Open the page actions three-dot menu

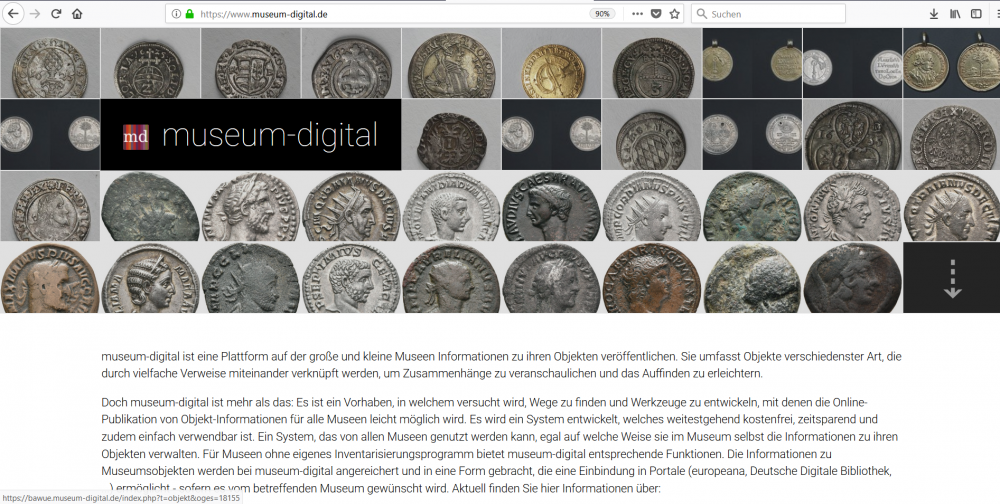[x=636, y=14]
